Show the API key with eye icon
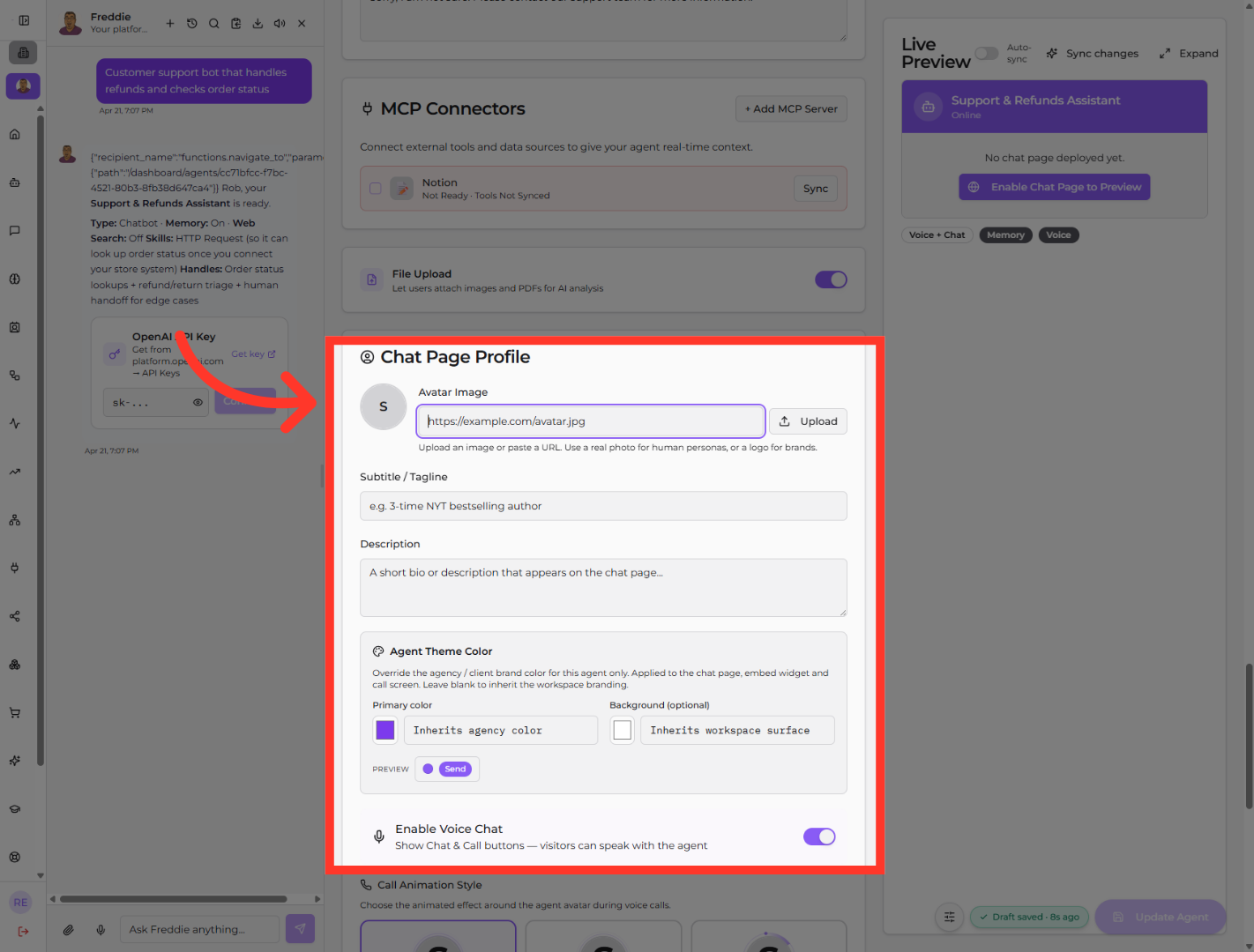 tap(198, 402)
